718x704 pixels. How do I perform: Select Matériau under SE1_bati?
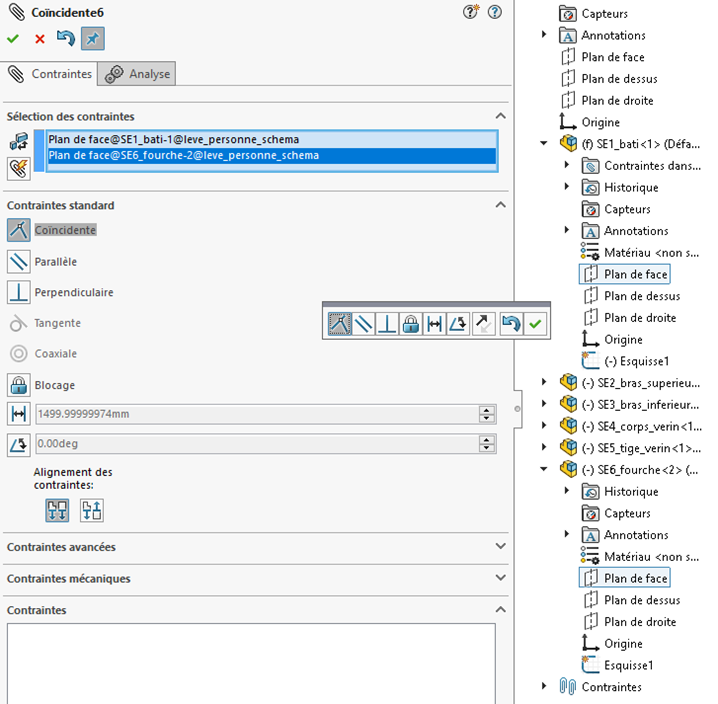640,252
